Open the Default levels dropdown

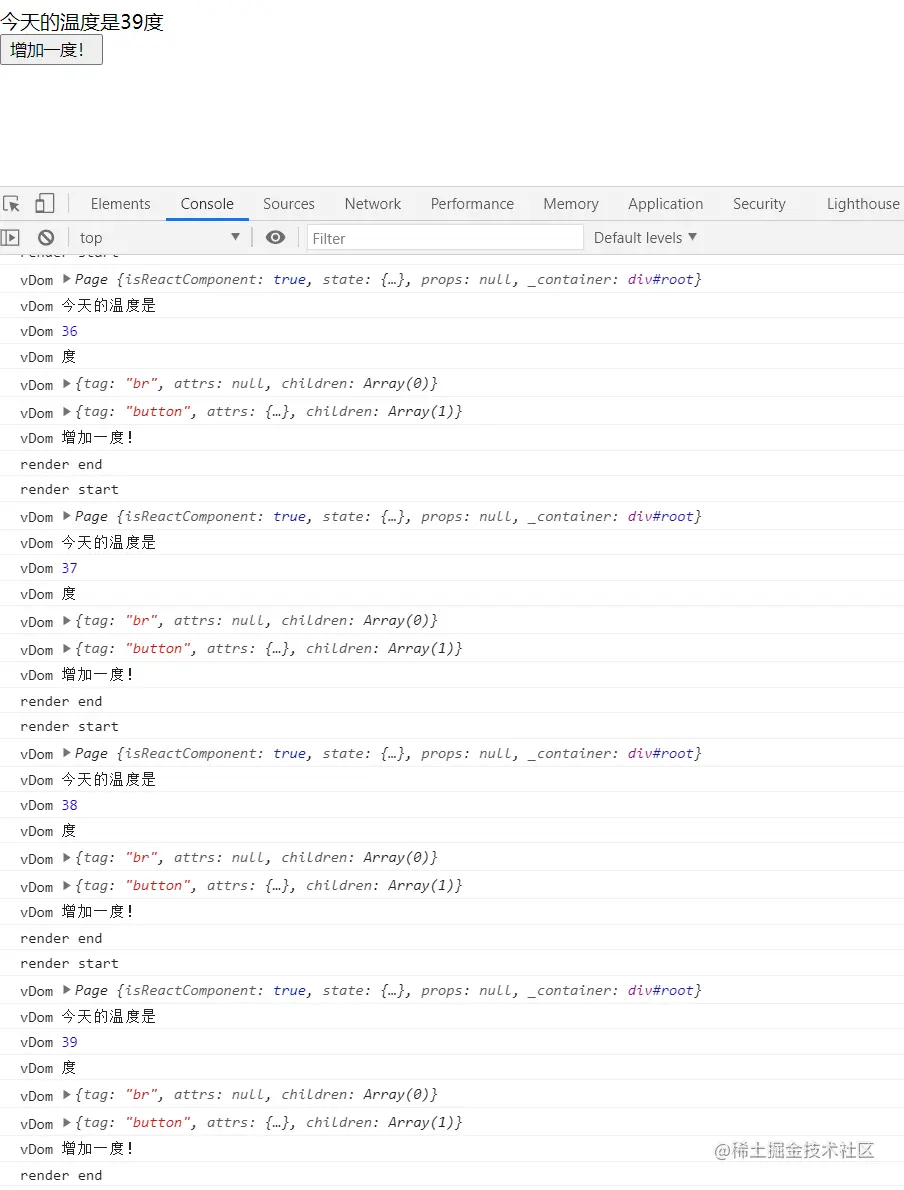click(x=645, y=238)
